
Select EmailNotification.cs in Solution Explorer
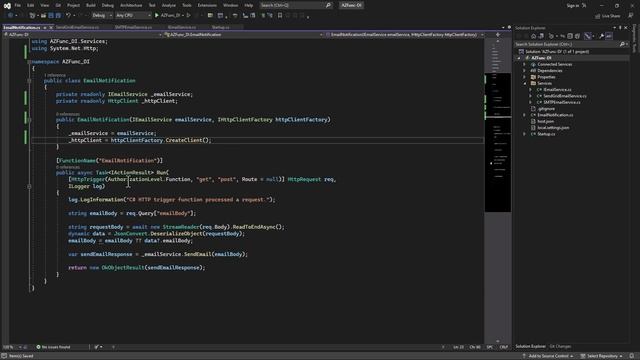555,115
